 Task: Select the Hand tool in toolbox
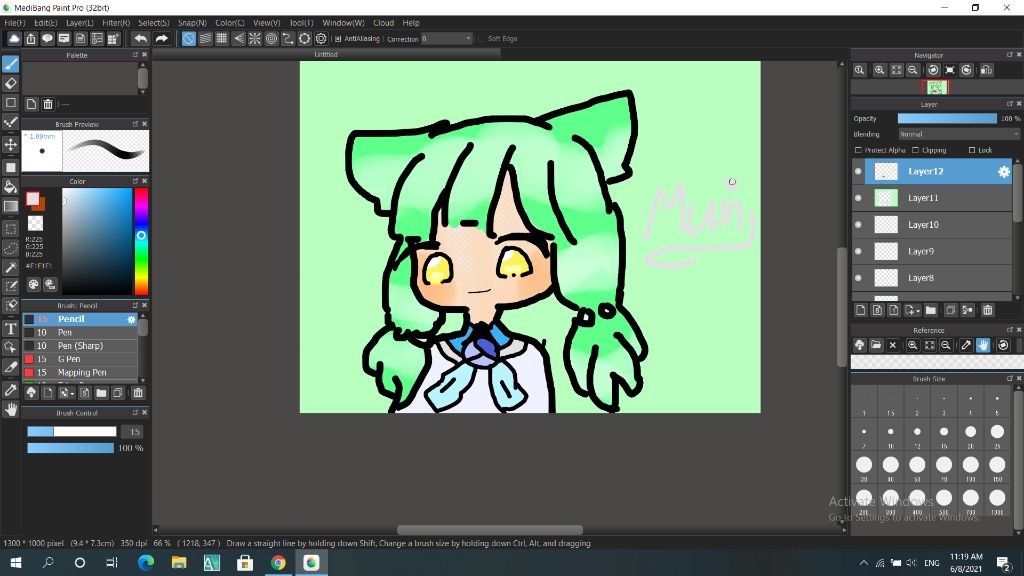10,409
